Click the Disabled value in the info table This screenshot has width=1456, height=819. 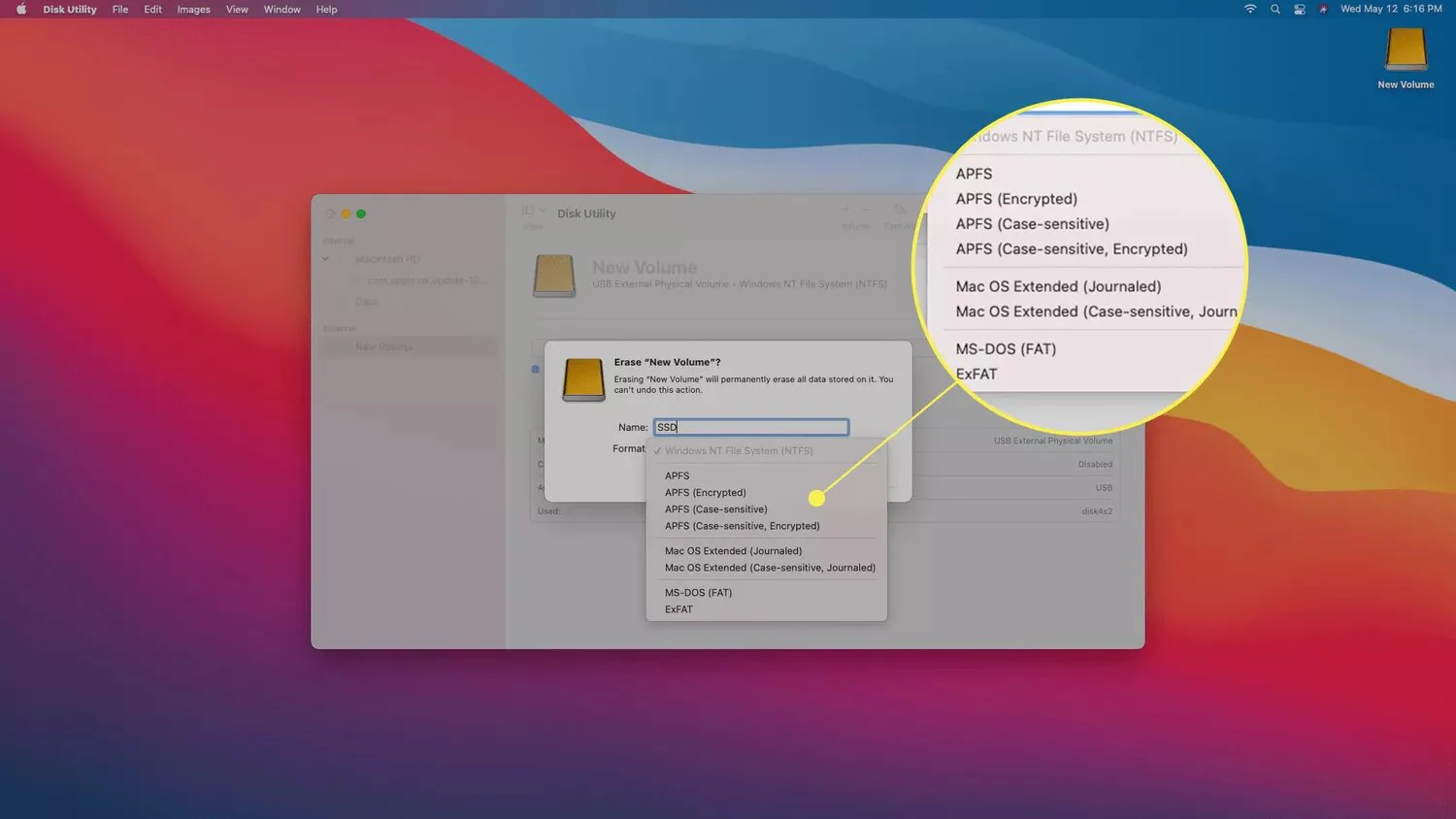1095,464
